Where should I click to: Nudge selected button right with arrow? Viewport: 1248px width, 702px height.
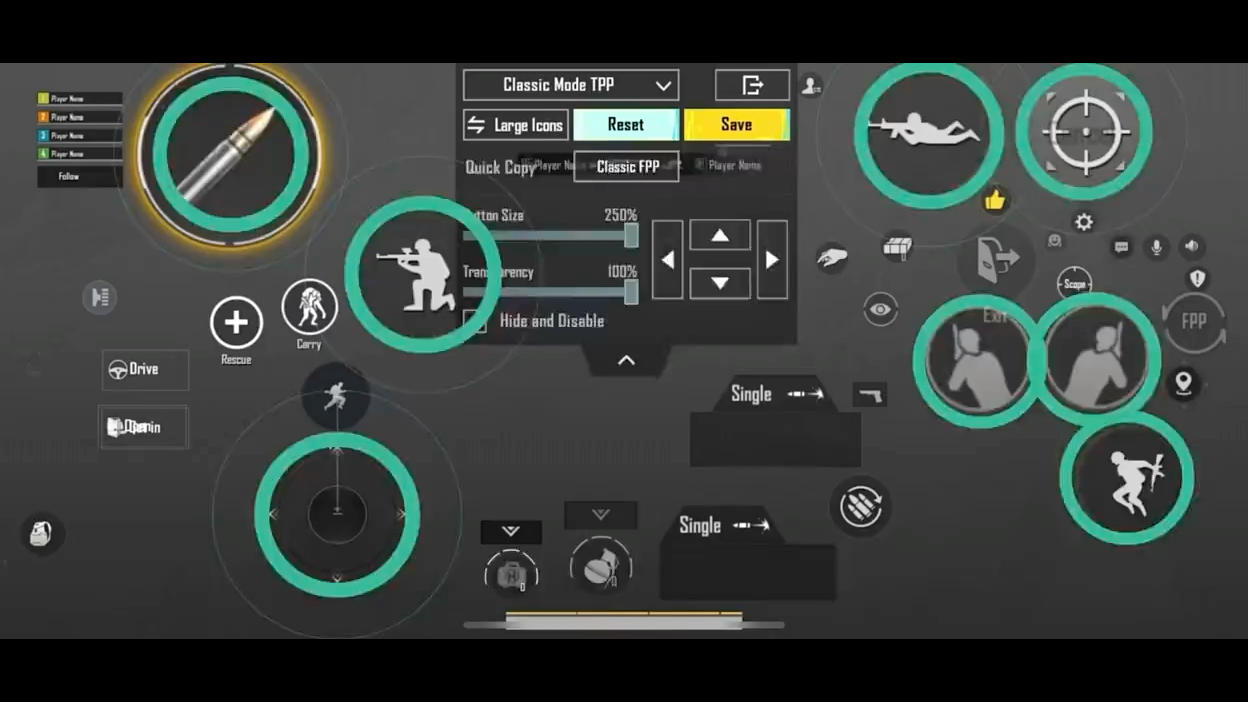click(x=772, y=259)
